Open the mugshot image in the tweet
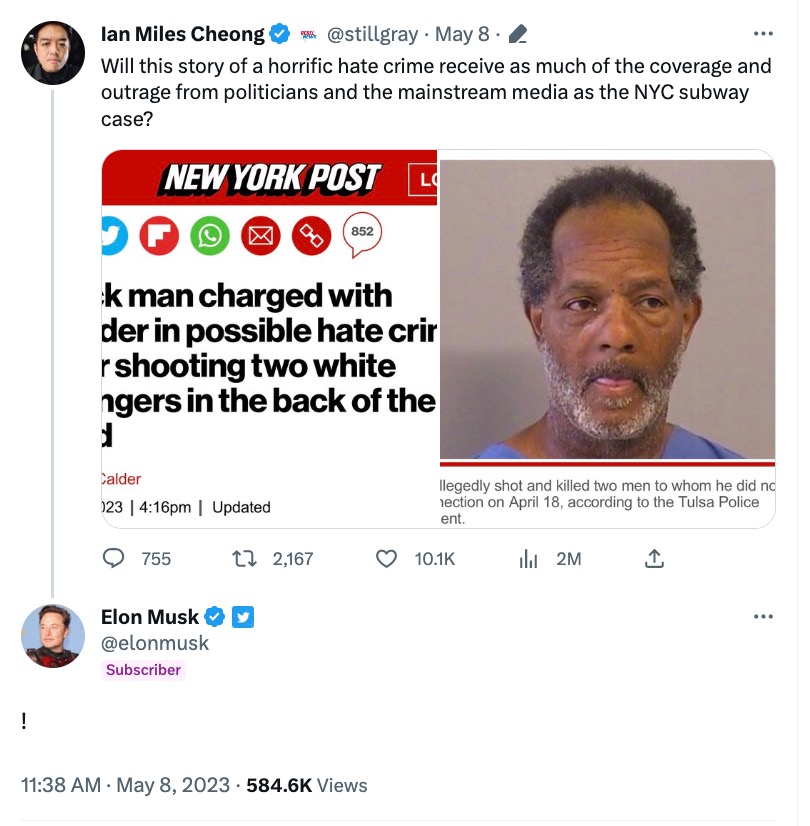Screen dimensions: 810x826 coord(607,310)
